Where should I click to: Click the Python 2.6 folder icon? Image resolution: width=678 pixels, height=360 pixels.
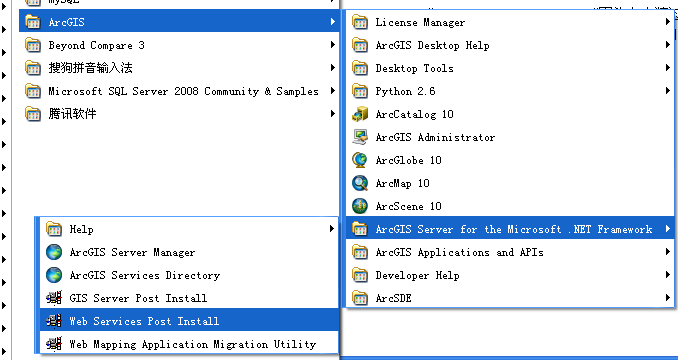(x=360, y=91)
